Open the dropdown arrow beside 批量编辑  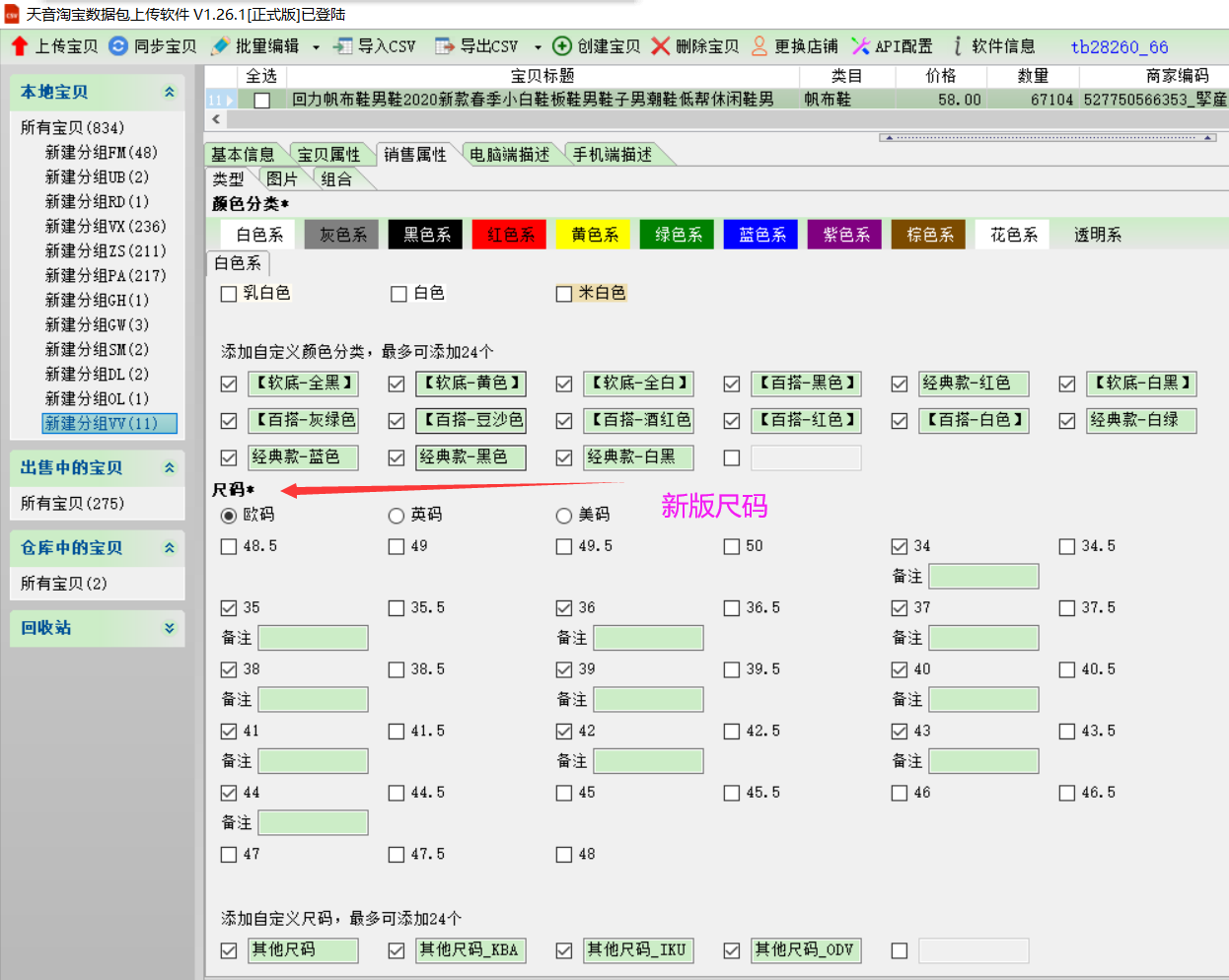316,47
